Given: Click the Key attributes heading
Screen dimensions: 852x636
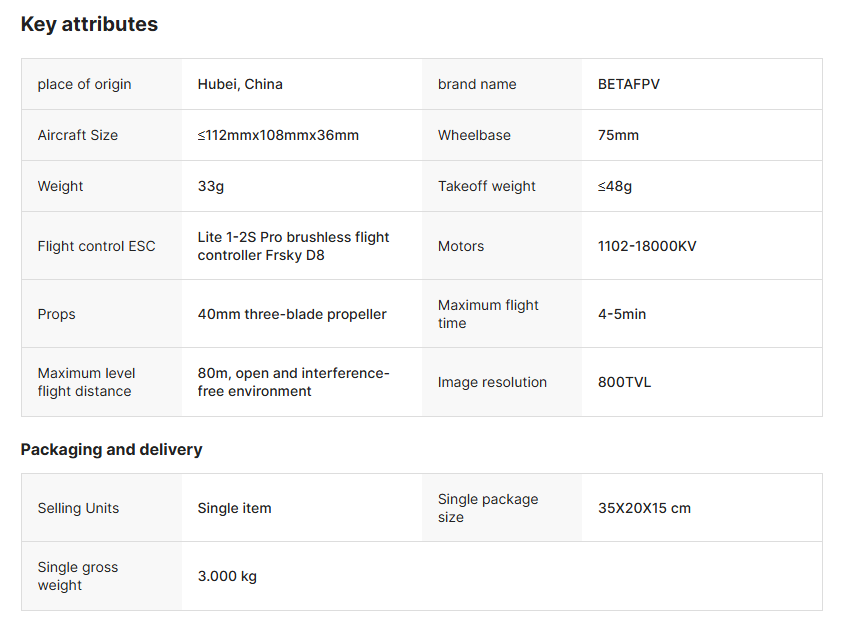Looking at the screenshot, I should pyautogui.click(x=89, y=25).
